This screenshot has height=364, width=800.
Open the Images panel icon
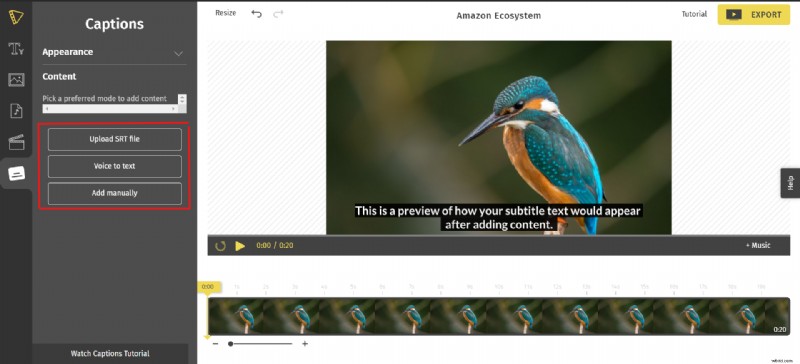[16, 80]
